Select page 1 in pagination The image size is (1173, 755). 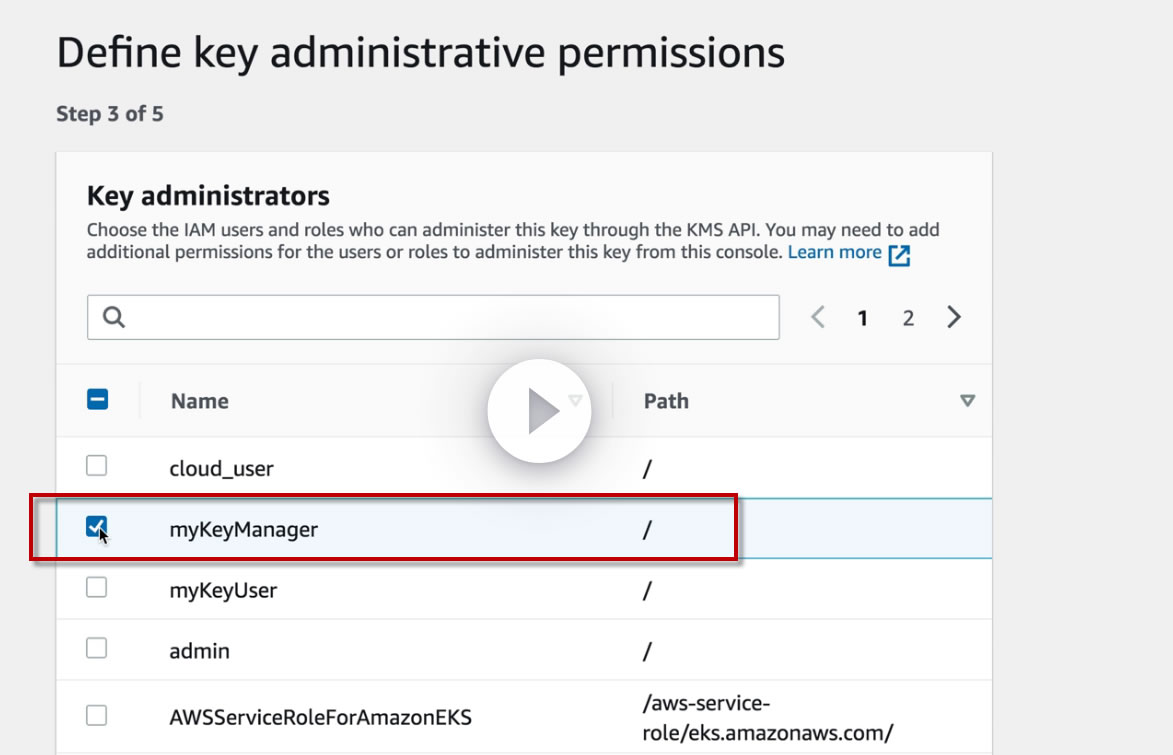point(862,318)
